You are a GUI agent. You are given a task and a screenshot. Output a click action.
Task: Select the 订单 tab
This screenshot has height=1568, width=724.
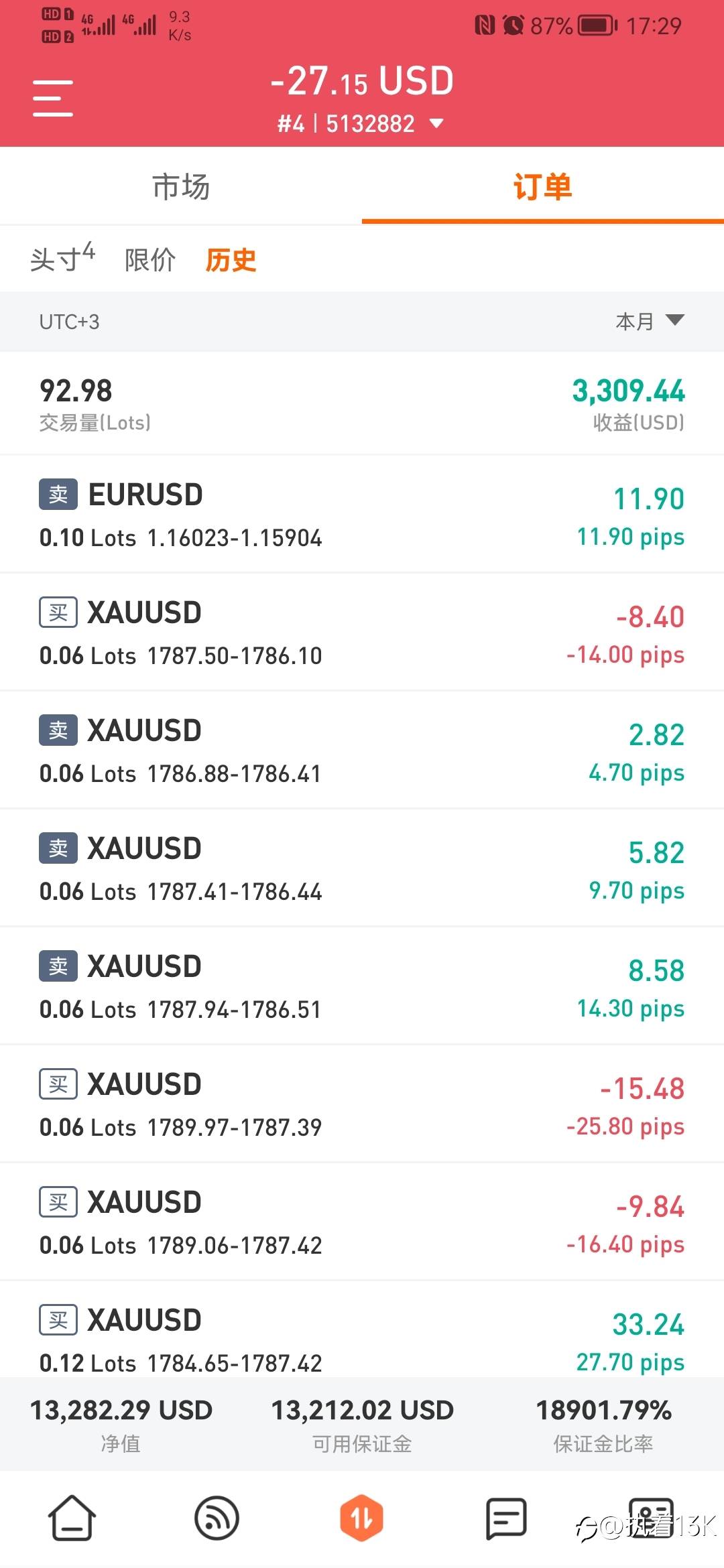point(542,186)
